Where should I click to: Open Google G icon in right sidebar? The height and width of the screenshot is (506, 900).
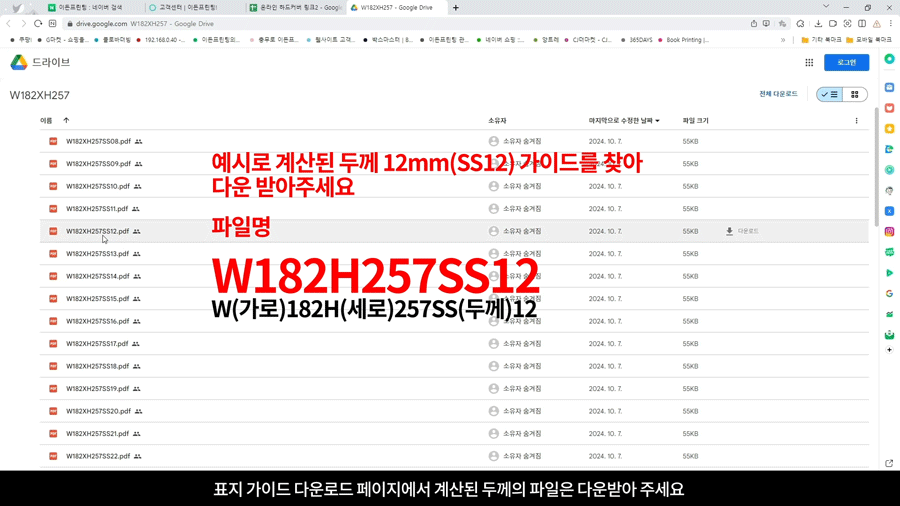tap(889, 293)
